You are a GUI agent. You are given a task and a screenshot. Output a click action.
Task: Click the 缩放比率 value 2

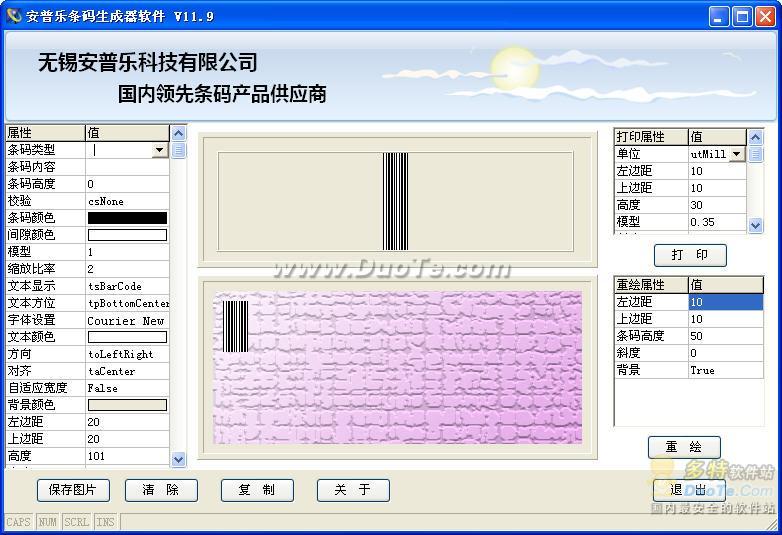(x=127, y=269)
